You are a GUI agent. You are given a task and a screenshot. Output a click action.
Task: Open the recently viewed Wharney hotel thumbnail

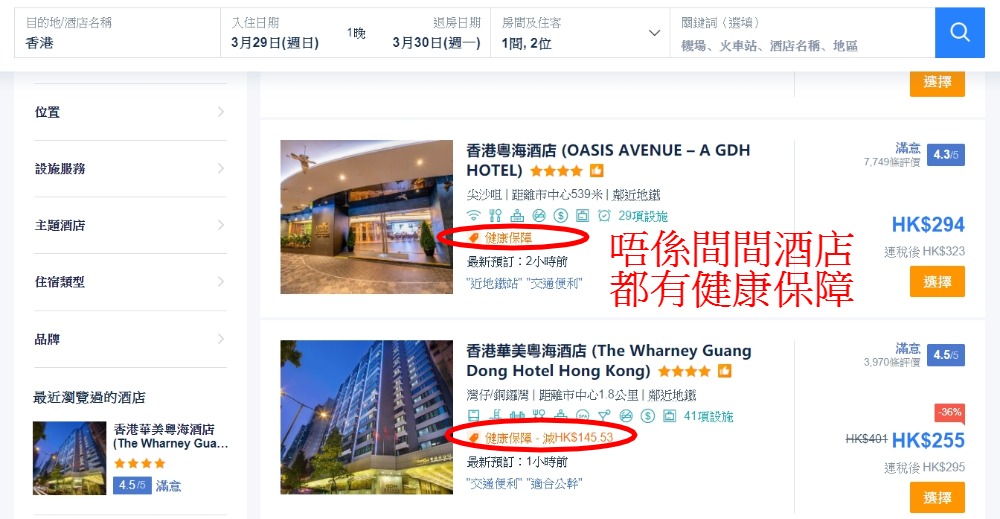point(70,458)
